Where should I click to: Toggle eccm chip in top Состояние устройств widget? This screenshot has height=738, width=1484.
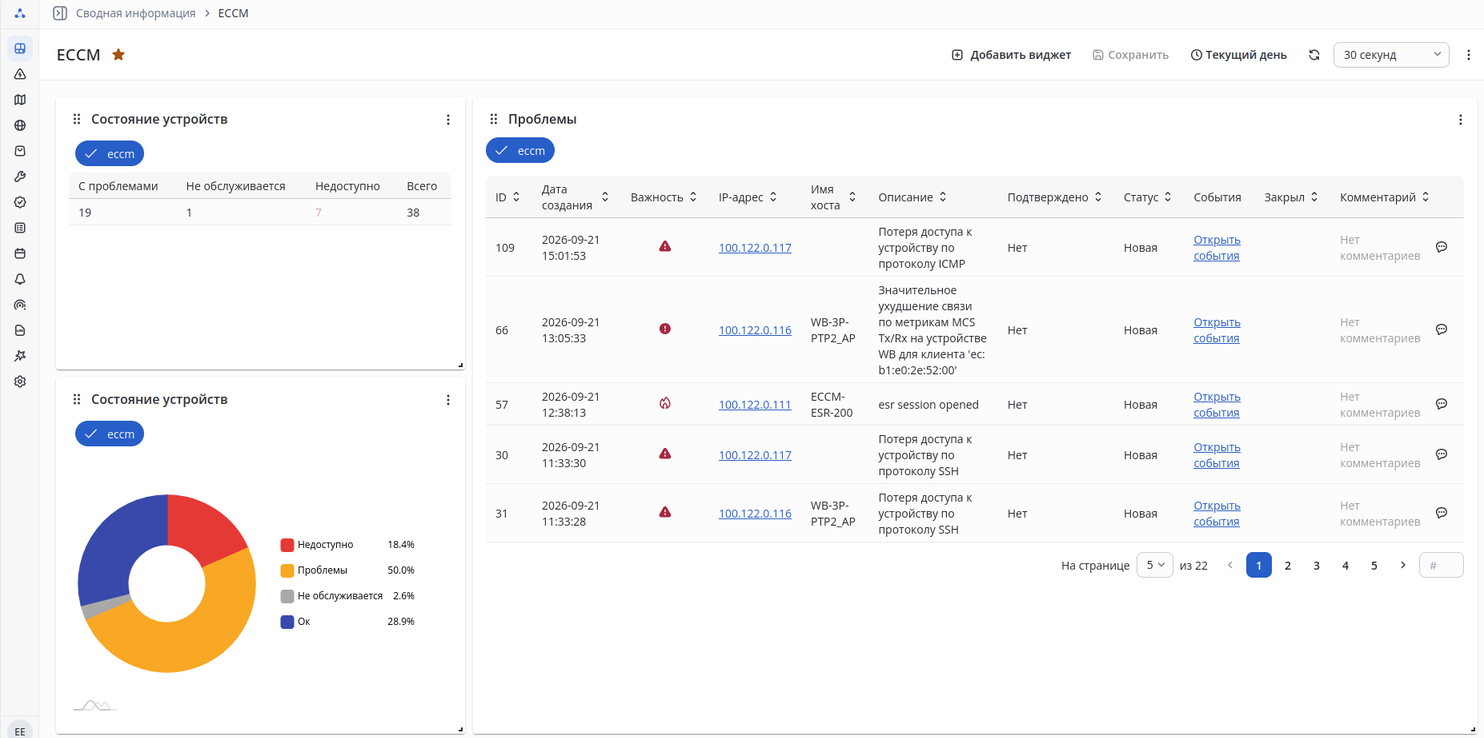110,153
